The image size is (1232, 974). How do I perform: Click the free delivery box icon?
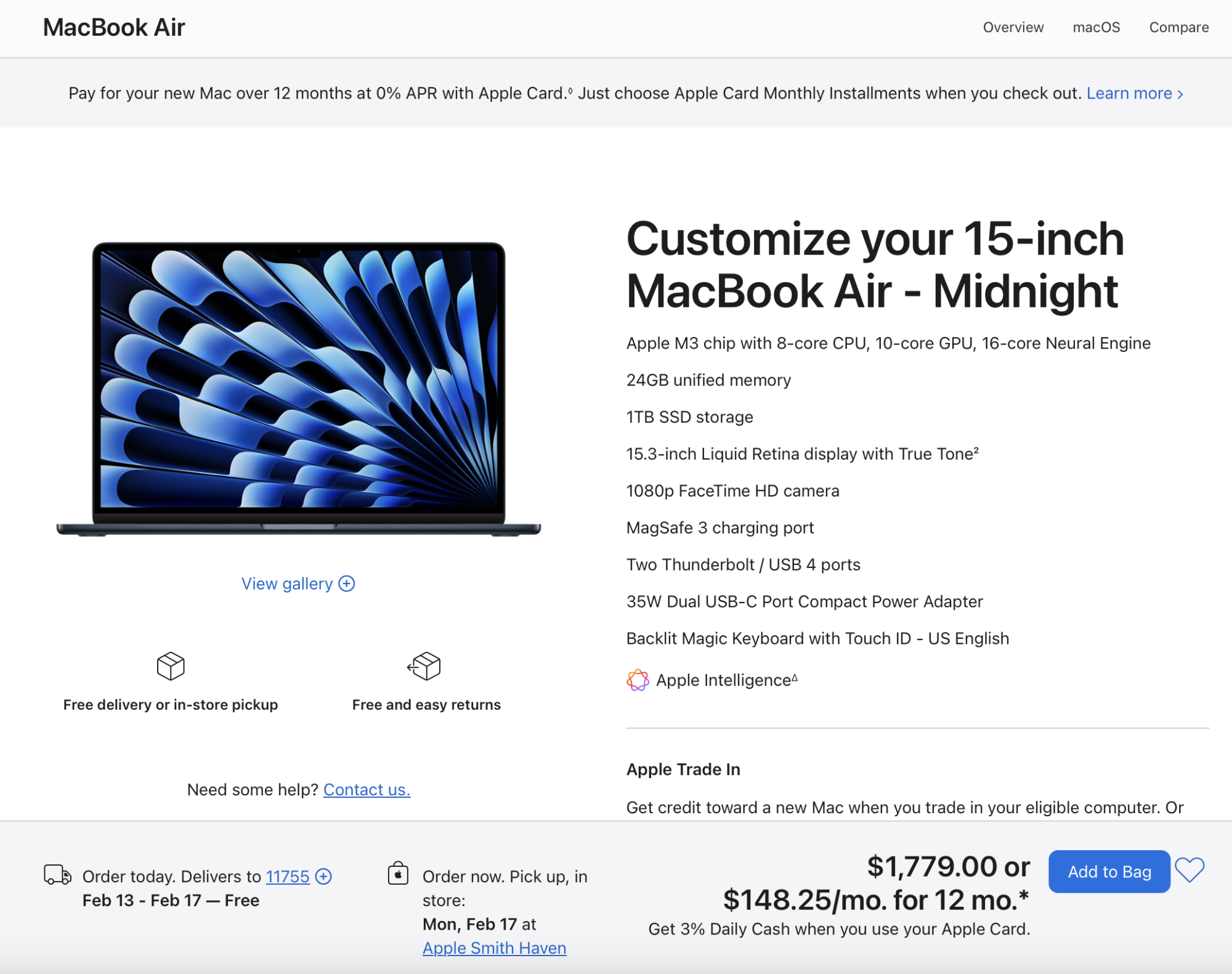171,666
